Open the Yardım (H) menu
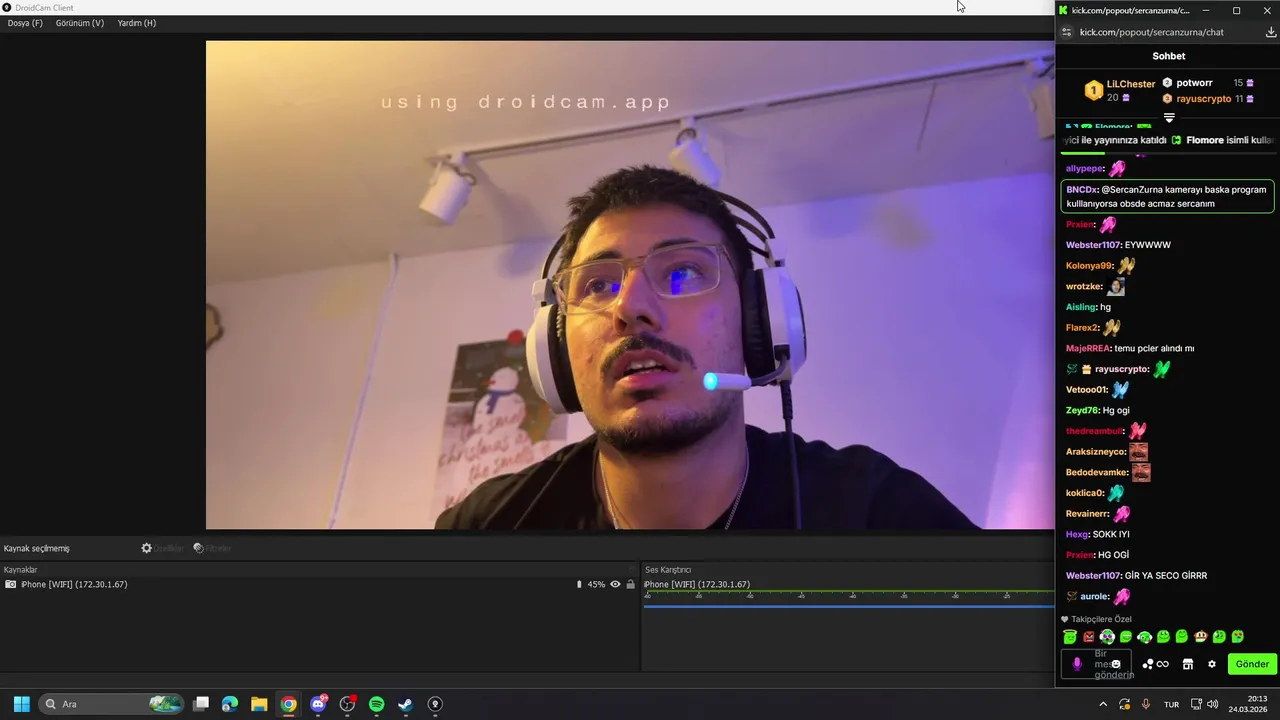The height and width of the screenshot is (720, 1280). tap(137, 23)
